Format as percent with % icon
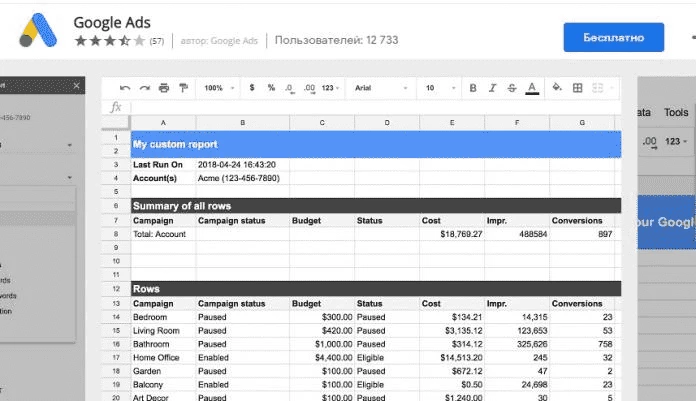The height and width of the screenshot is (401, 696). pos(271,87)
